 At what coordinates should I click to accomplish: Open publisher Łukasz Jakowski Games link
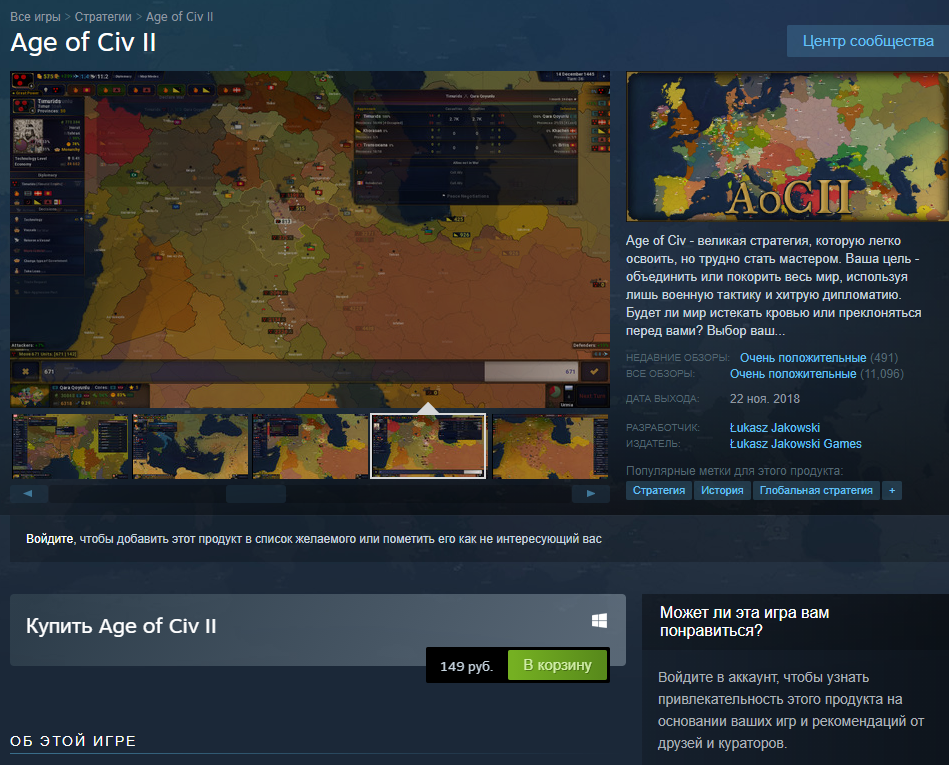(x=795, y=444)
